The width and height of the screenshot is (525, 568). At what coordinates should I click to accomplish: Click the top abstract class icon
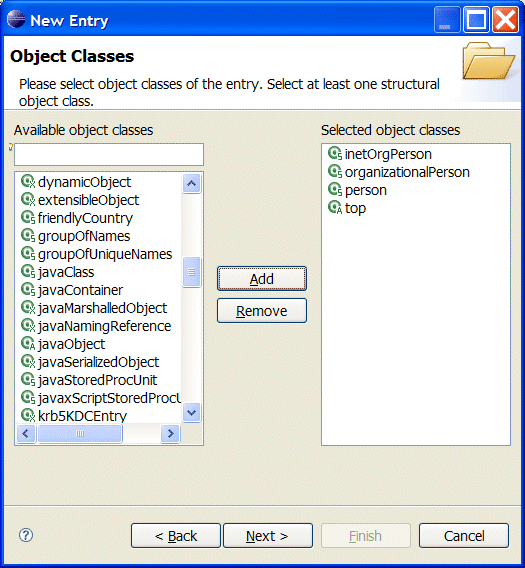click(x=335, y=208)
